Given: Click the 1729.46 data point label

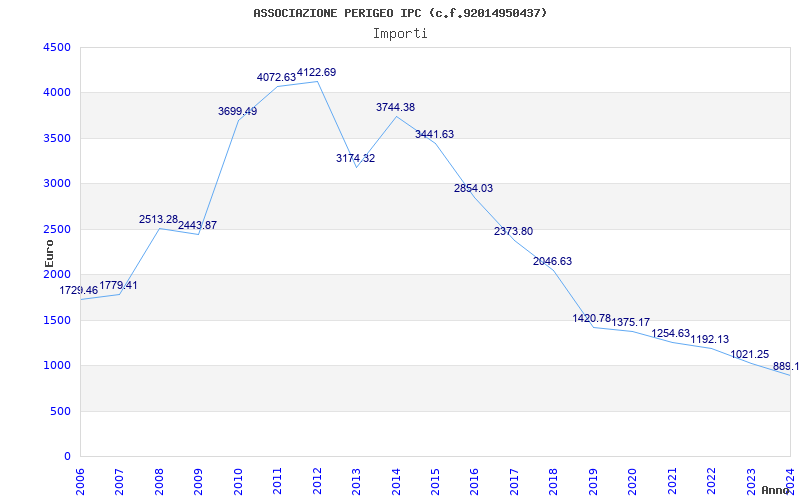Looking at the screenshot, I should pyautogui.click(x=79, y=290).
